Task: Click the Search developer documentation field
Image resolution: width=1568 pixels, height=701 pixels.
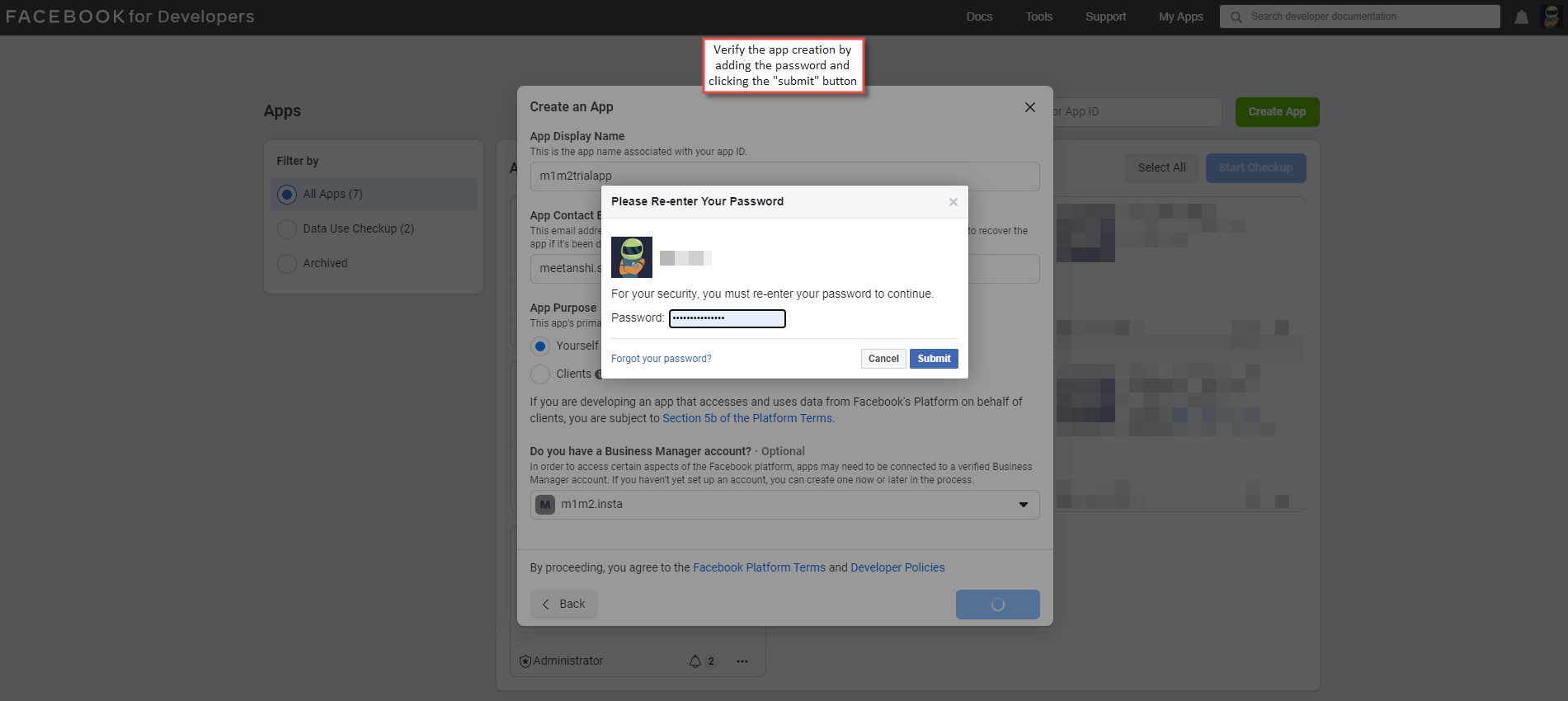Action: click(1359, 16)
